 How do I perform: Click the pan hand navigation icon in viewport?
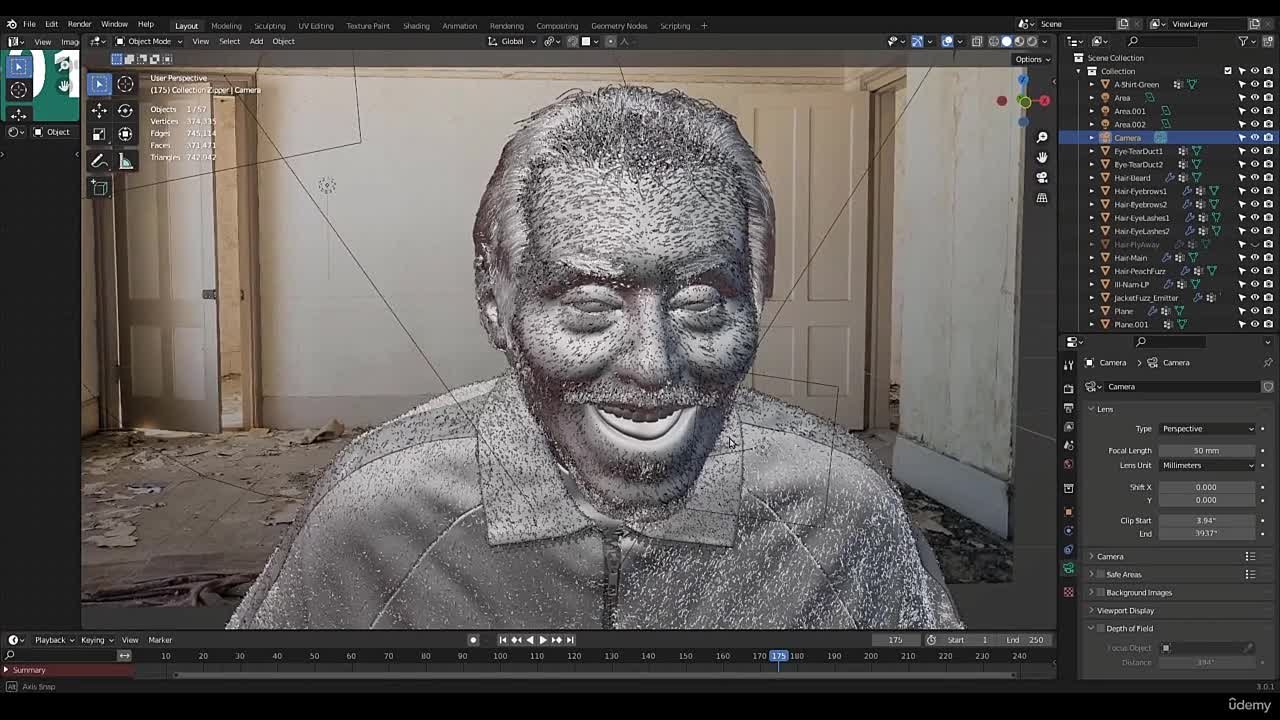pos(1042,157)
